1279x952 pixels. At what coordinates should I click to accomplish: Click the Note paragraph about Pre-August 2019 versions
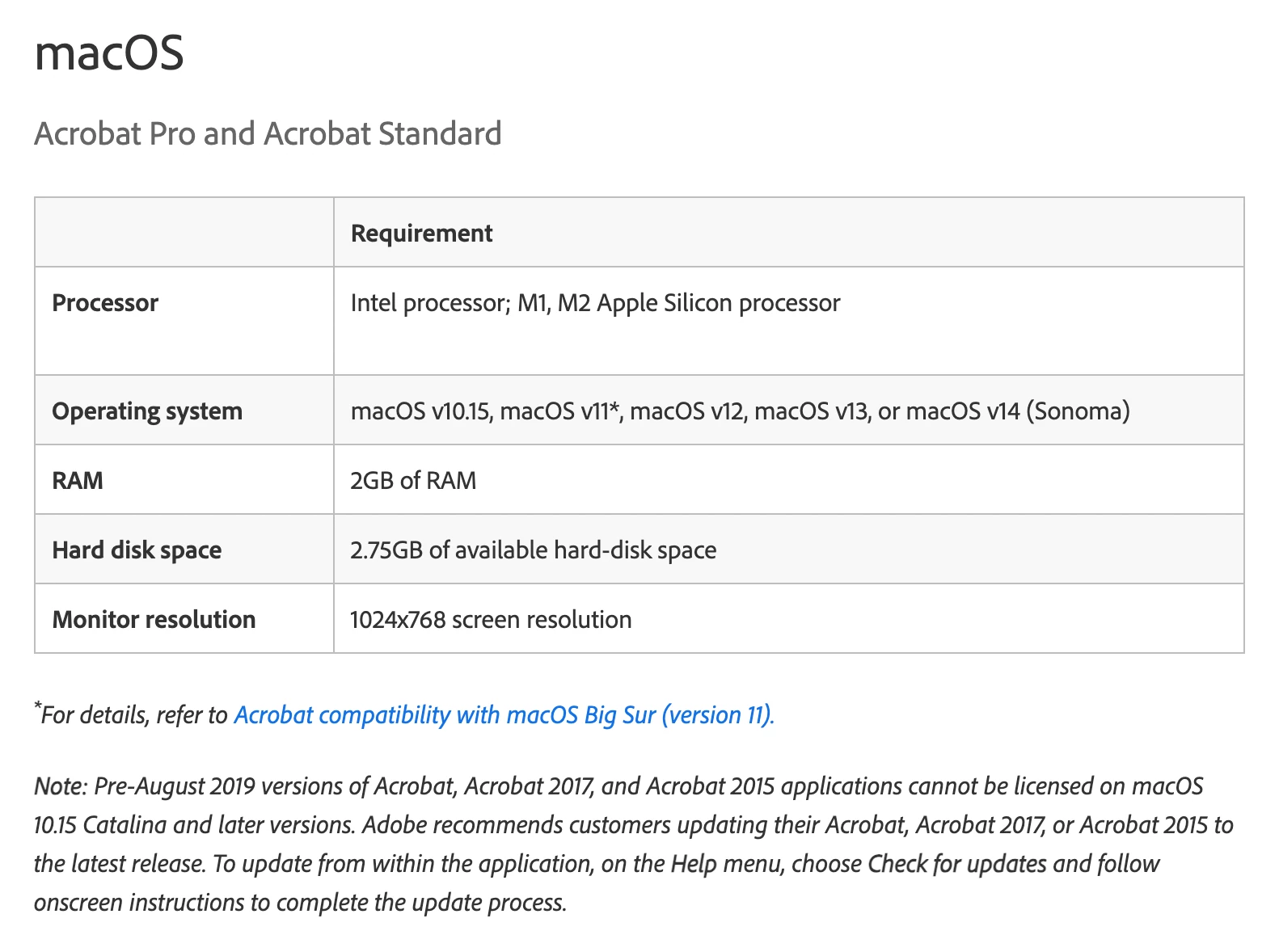[x=634, y=844]
